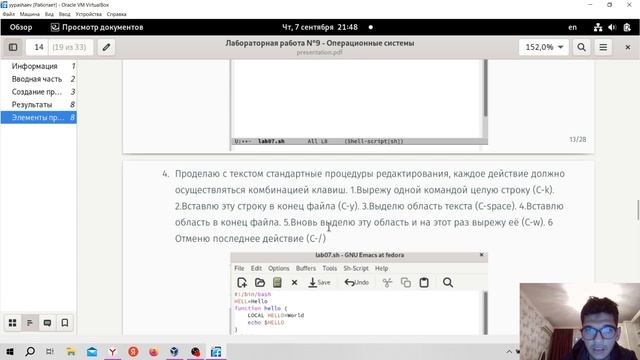Open Yandex Browser 'Y' taskbar icon
Screen dimensions: 640x360
[x=112, y=351]
